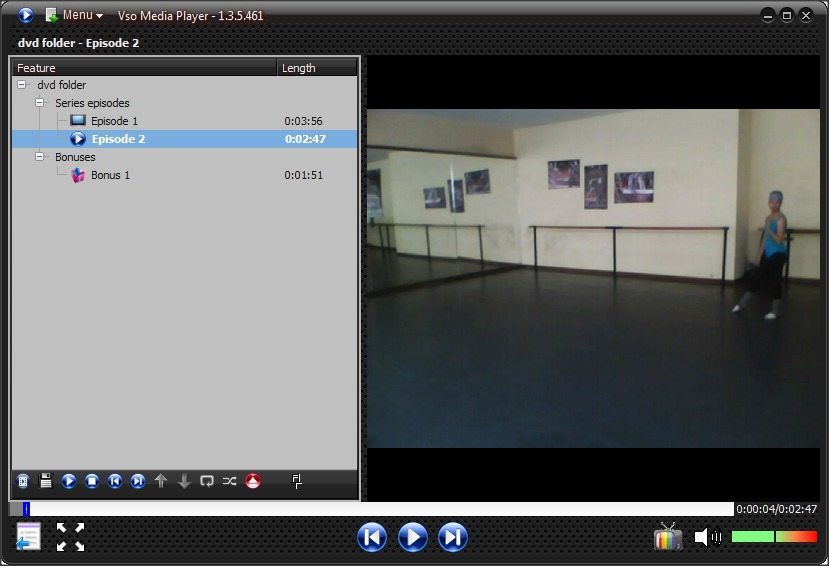Click the Episode 1 screen icon

pos(78,120)
